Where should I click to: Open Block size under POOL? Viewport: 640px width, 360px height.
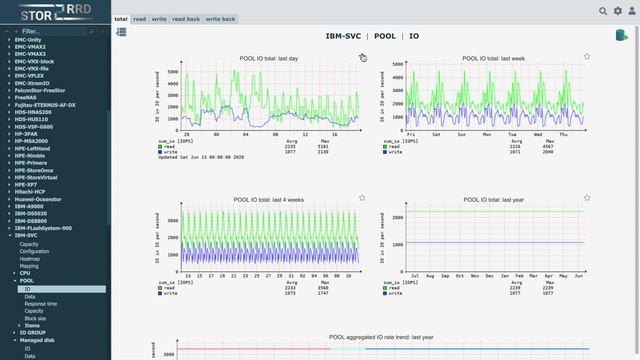pyautogui.click(x=35, y=318)
